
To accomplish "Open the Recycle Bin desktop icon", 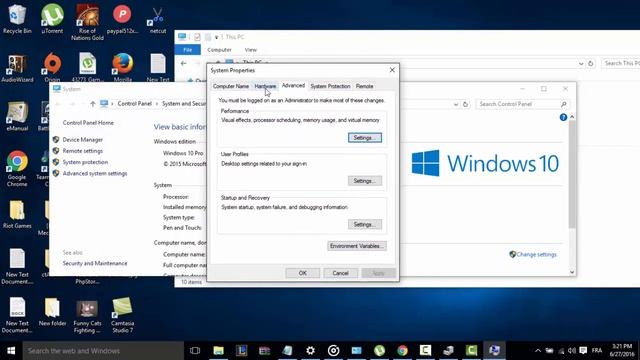I will [x=17, y=19].
